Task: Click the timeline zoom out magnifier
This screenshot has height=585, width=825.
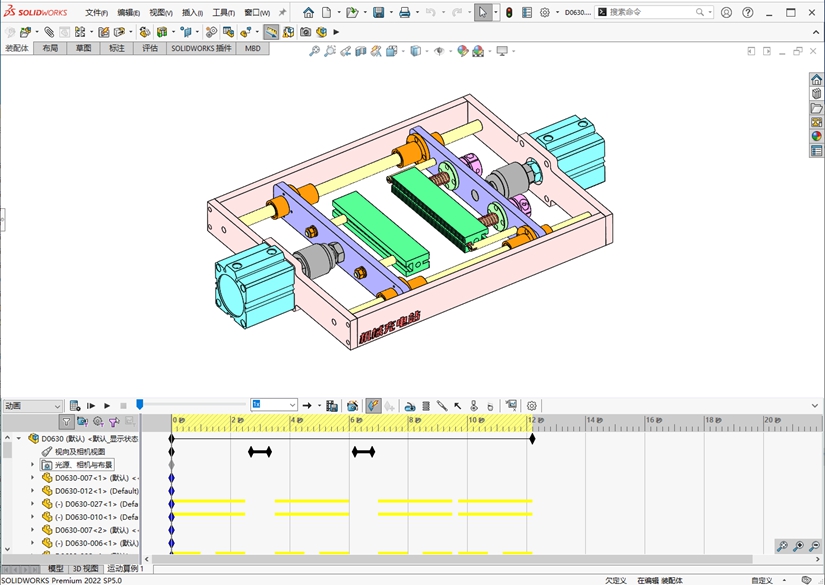Action: (815, 546)
